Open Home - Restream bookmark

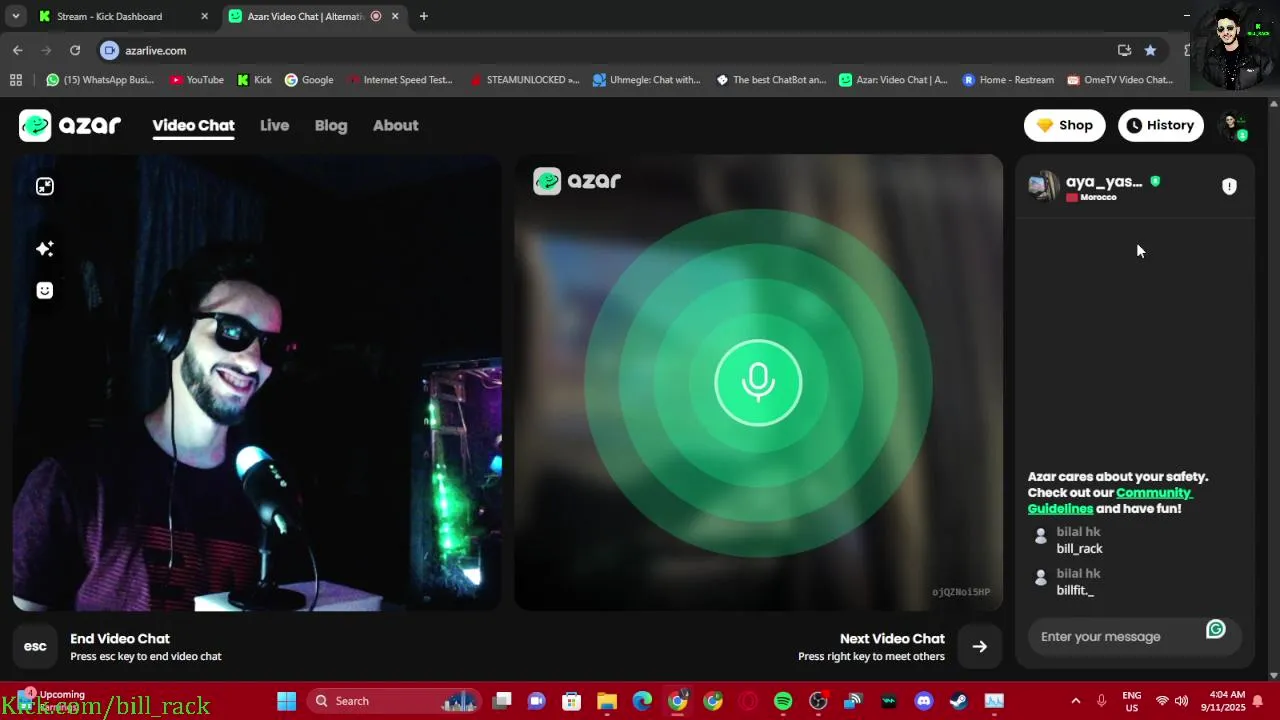click(1008, 80)
